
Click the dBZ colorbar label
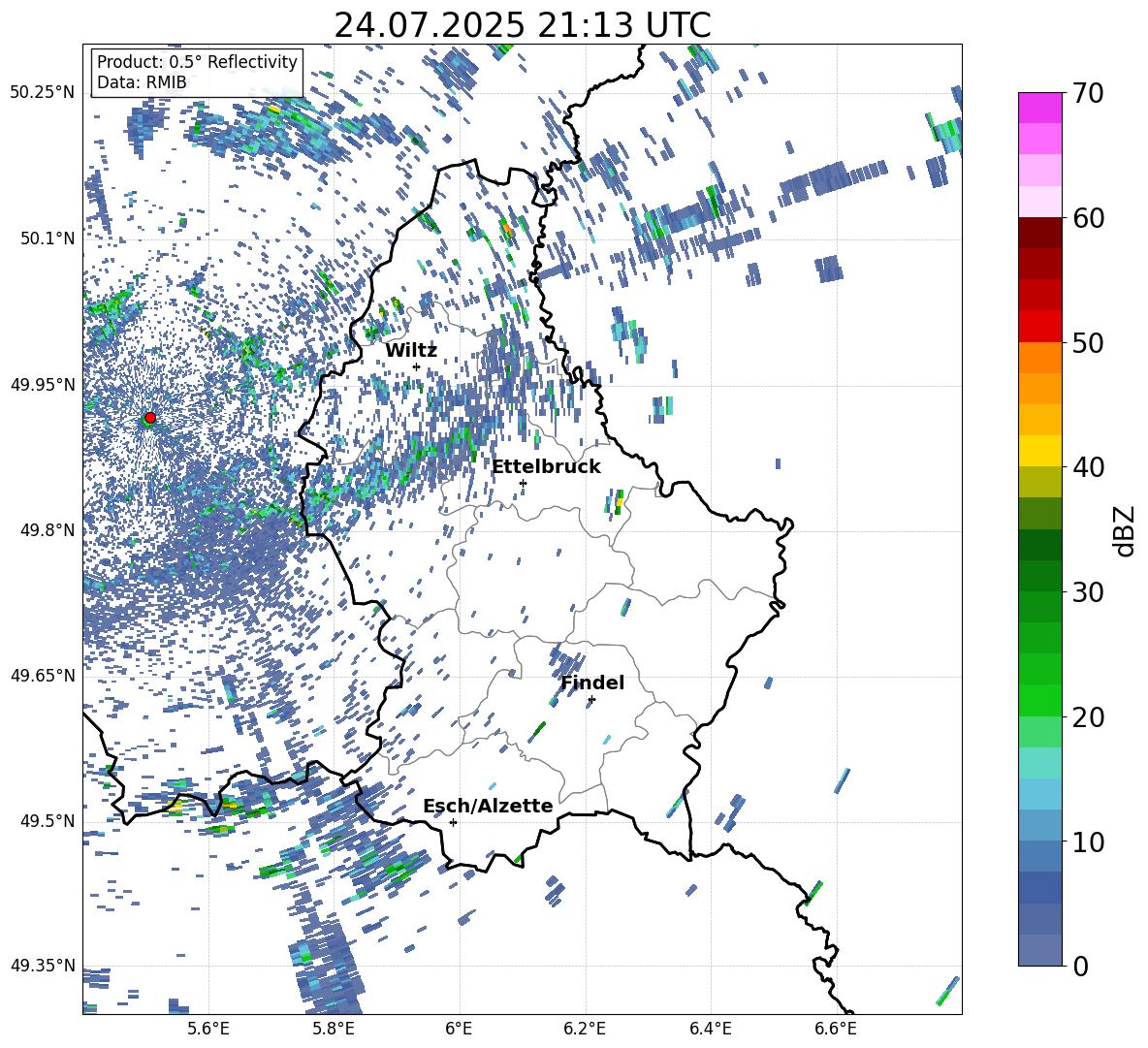(1126, 530)
